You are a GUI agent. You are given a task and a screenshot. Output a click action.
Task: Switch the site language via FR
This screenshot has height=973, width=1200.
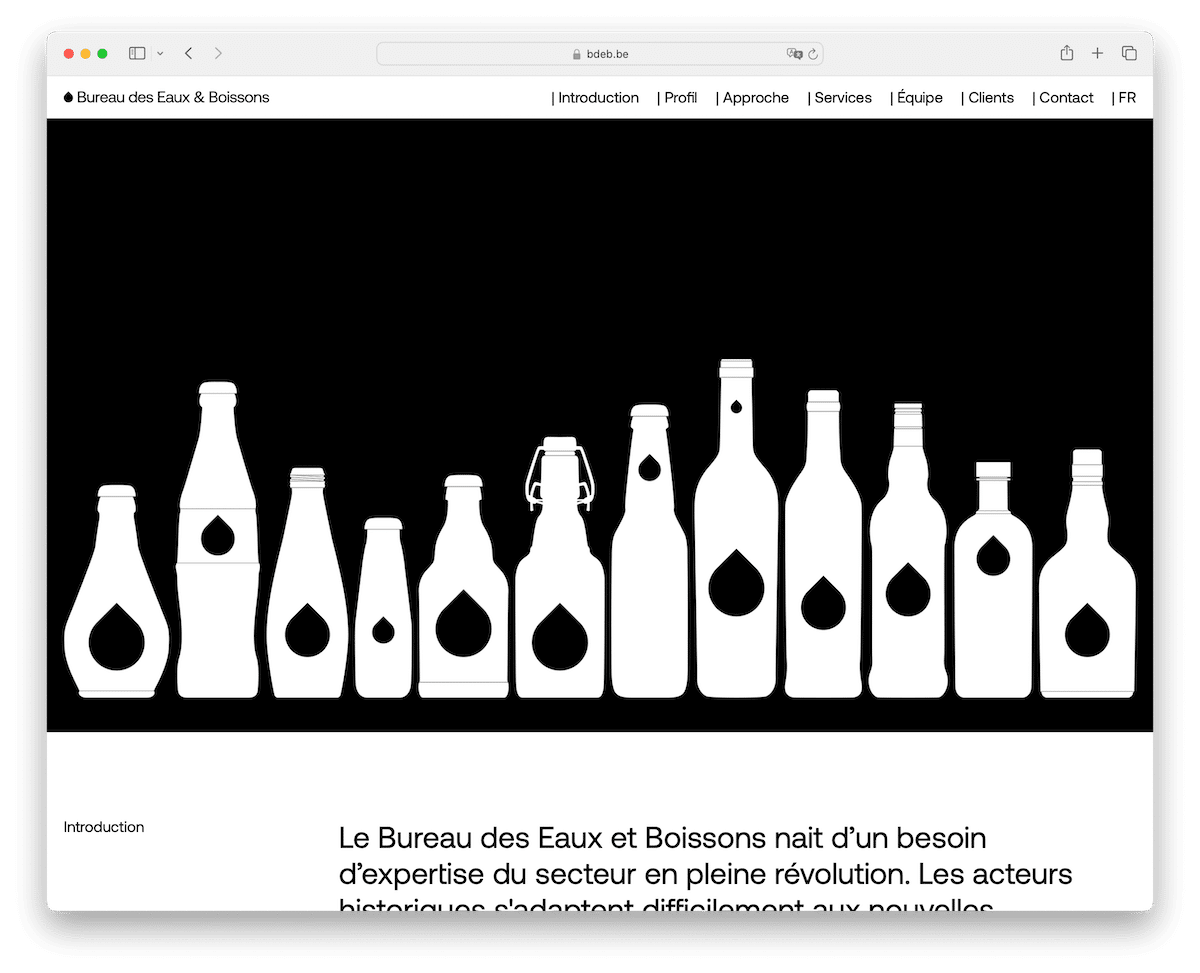tap(1127, 97)
